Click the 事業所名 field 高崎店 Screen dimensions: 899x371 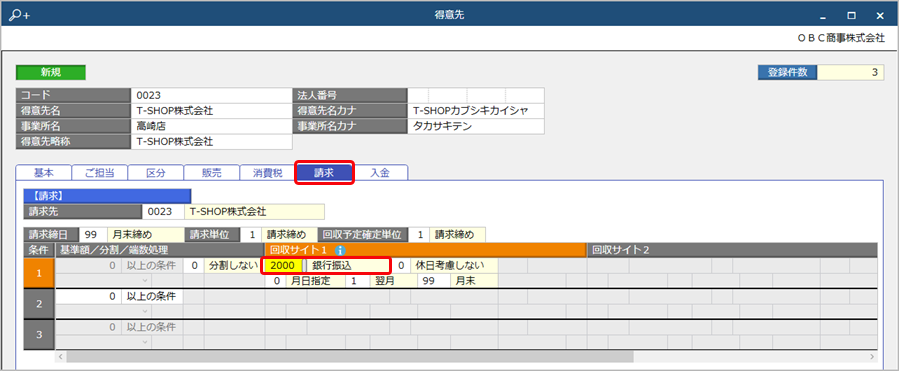pos(212,126)
